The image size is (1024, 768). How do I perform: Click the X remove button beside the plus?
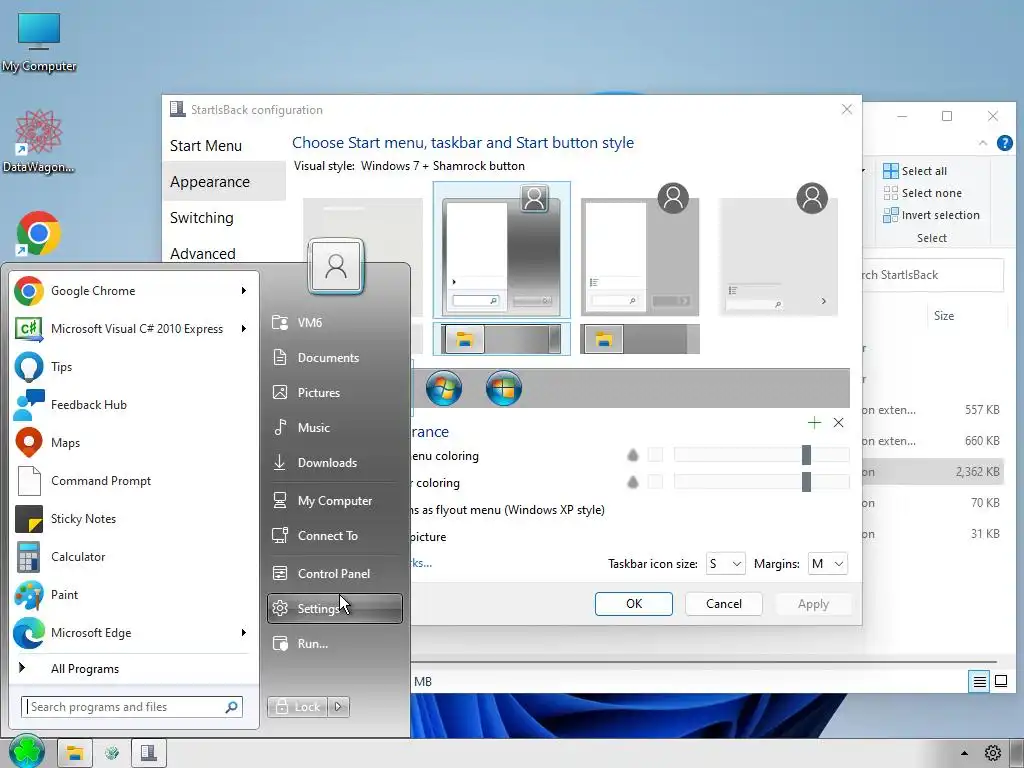click(839, 423)
